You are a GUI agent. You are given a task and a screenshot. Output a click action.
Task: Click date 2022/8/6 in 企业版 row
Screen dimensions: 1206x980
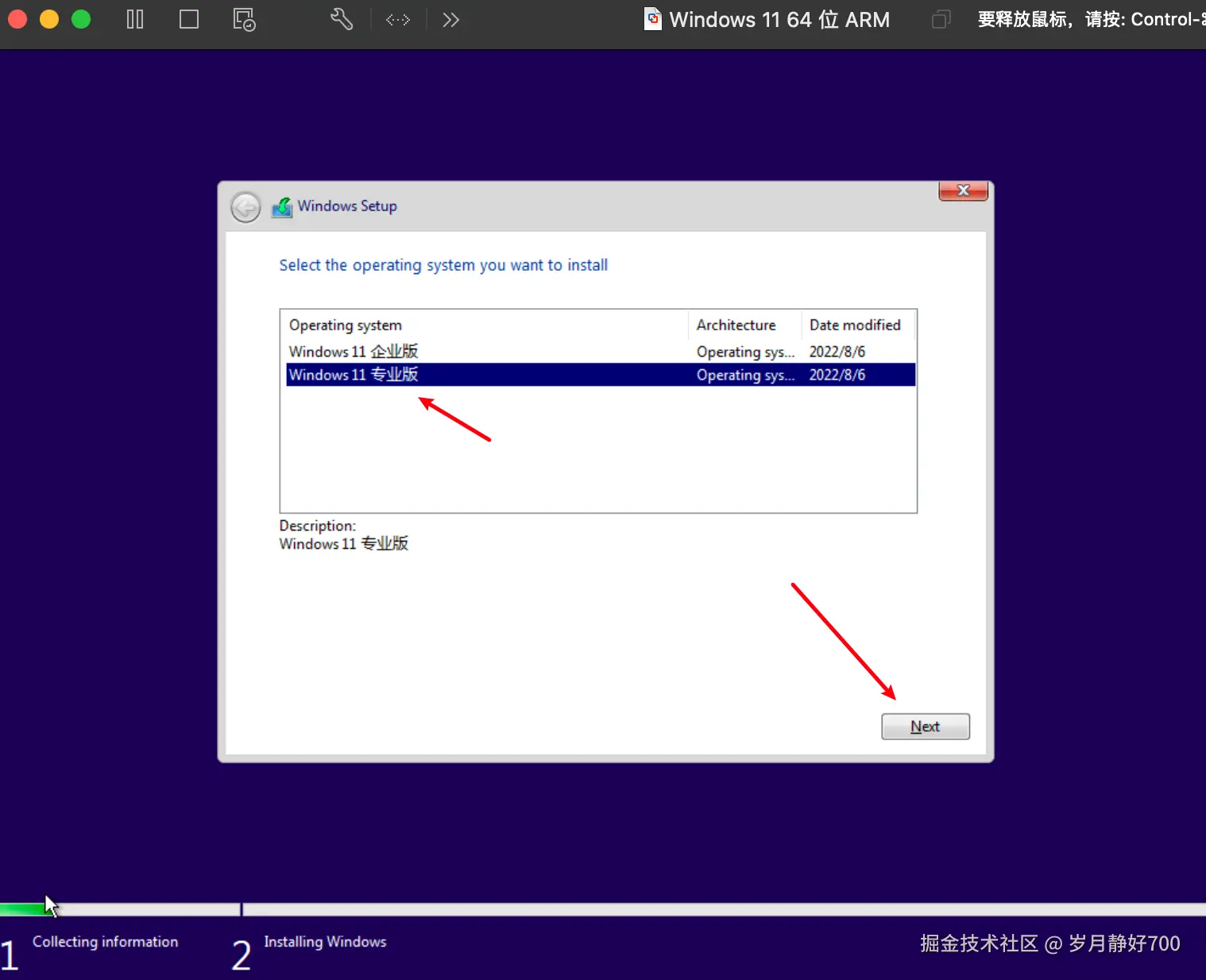(837, 352)
